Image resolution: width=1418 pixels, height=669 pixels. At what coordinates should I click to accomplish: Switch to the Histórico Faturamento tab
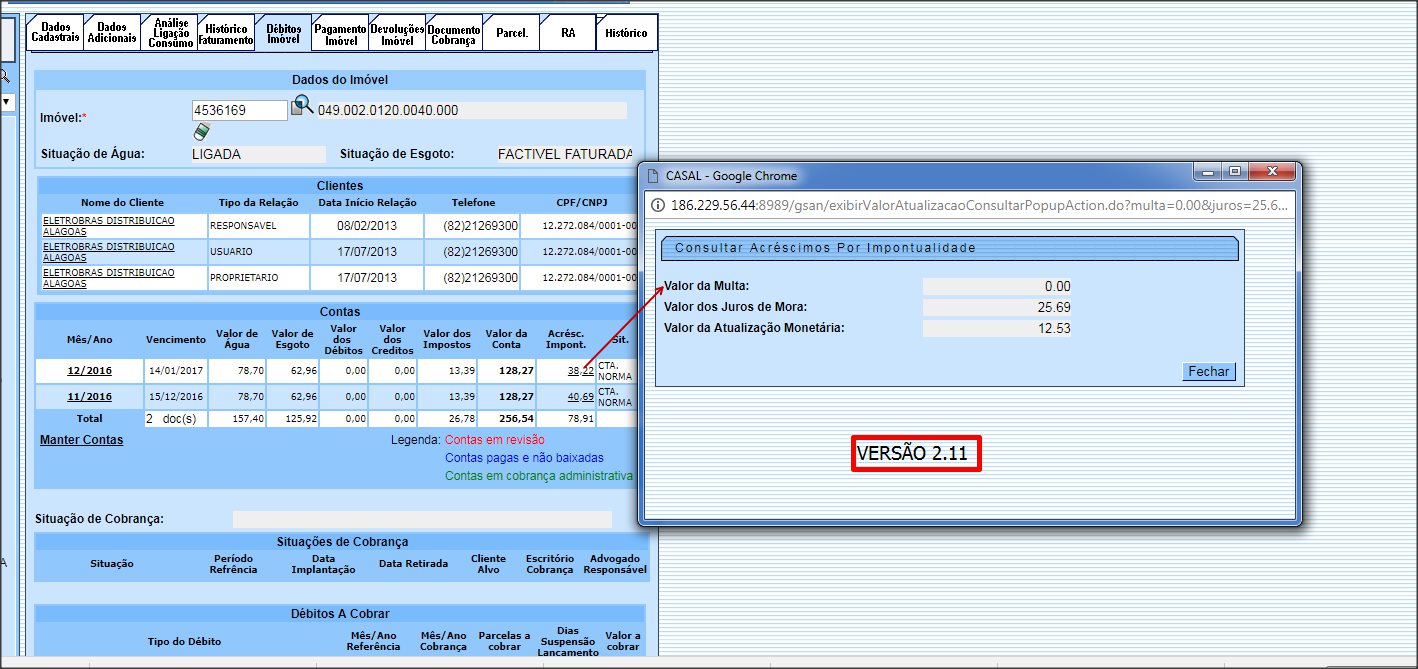point(225,33)
